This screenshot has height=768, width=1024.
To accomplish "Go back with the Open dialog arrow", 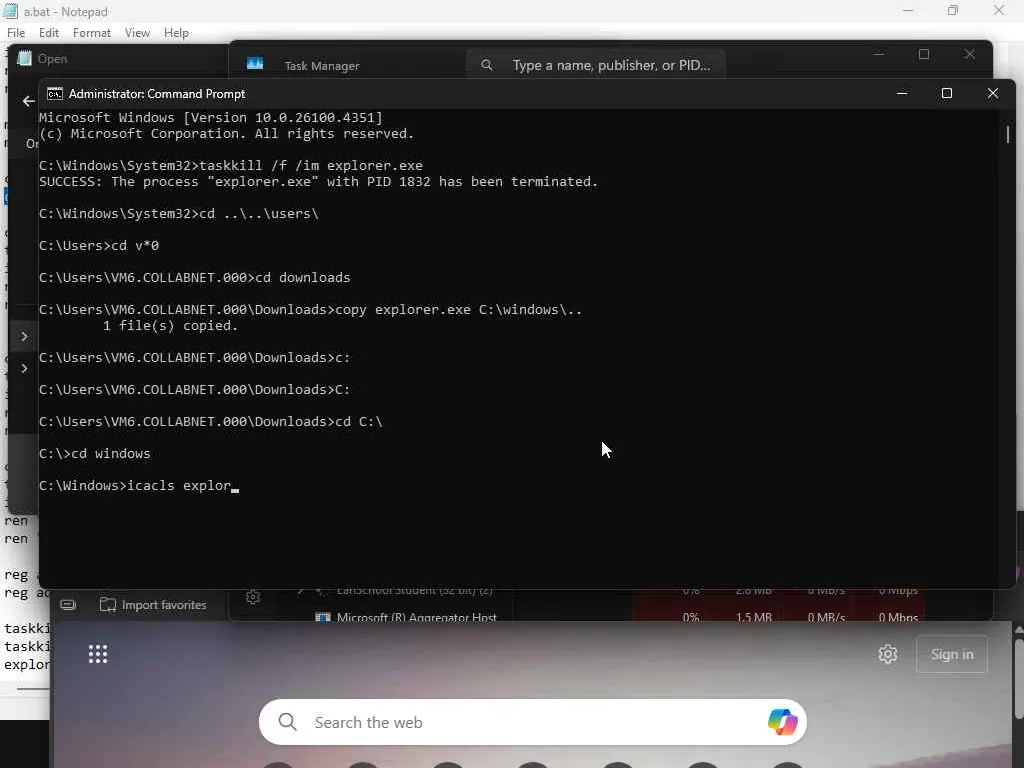I will (28, 101).
